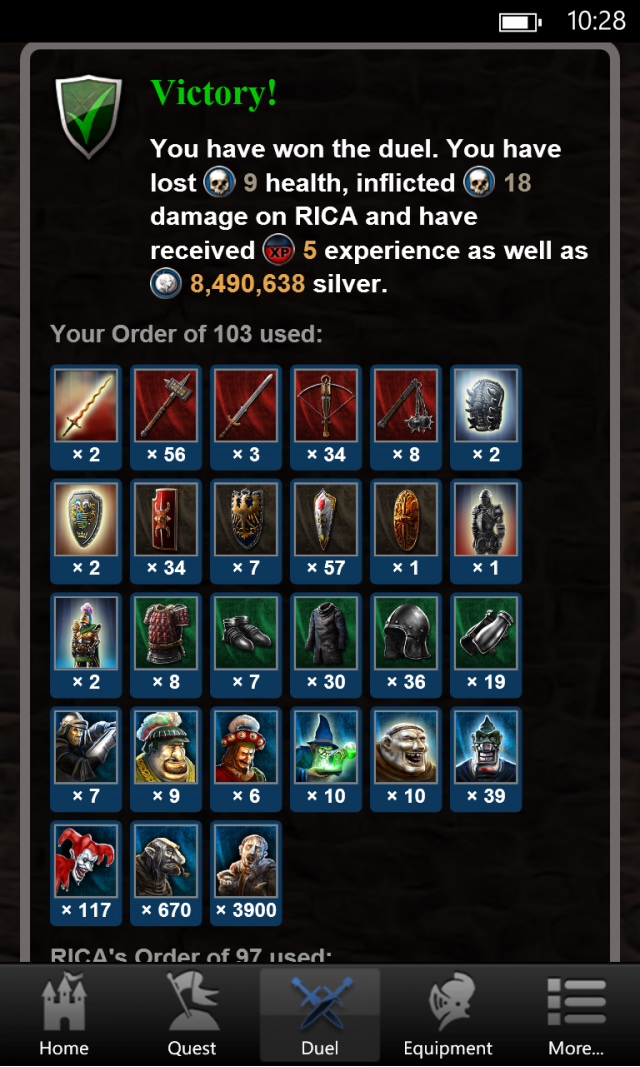This screenshot has width=640, height=1067.
Task: Select the black plate armor suit ×1
Action: [486, 531]
